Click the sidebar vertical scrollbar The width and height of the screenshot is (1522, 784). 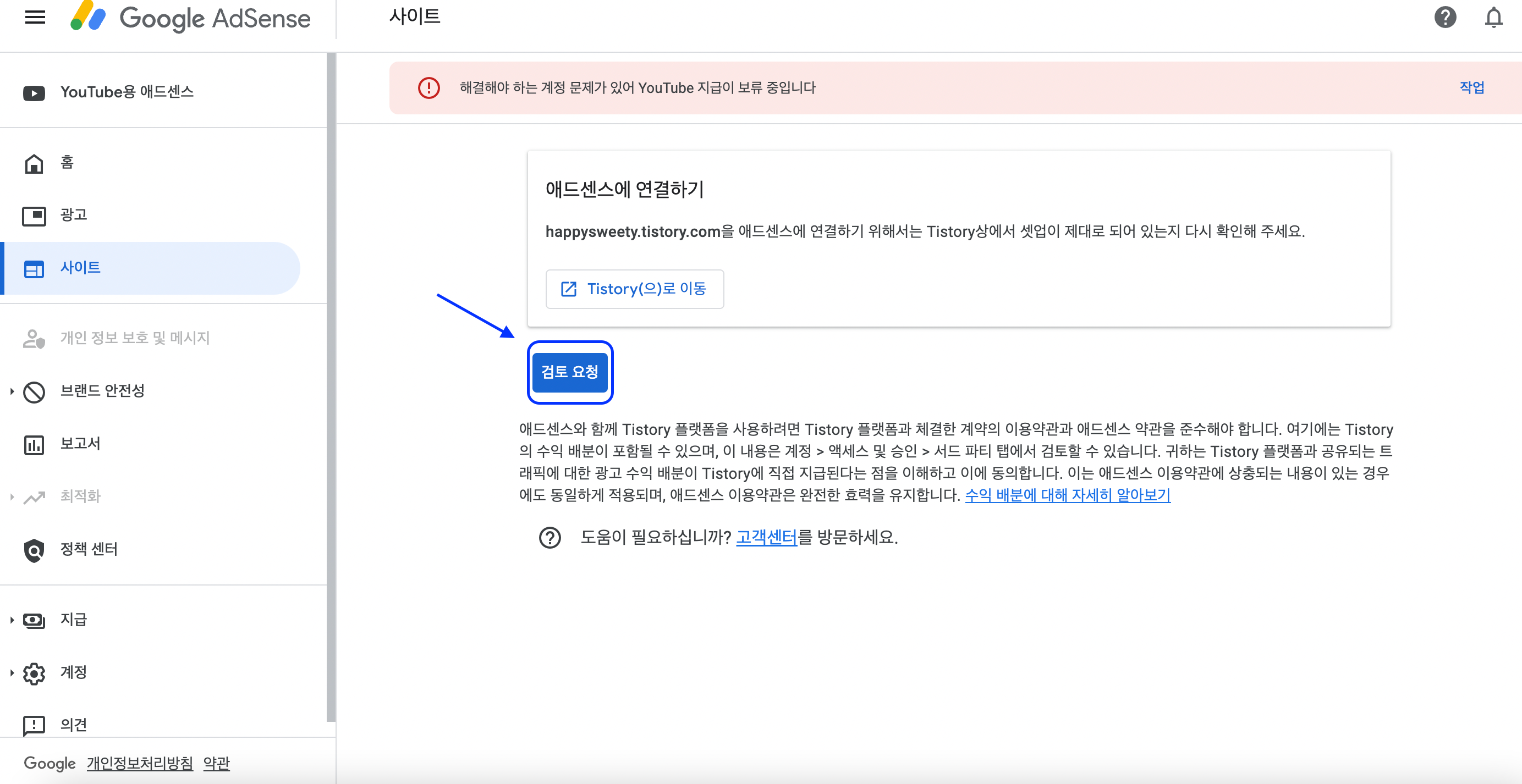[x=331, y=387]
